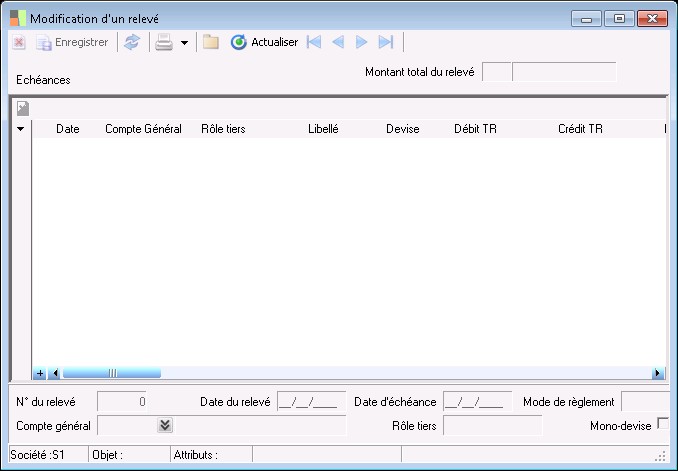This screenshot has width=678, height=471.
Task: Click the window resize grip corner
Action: [661, 456]
